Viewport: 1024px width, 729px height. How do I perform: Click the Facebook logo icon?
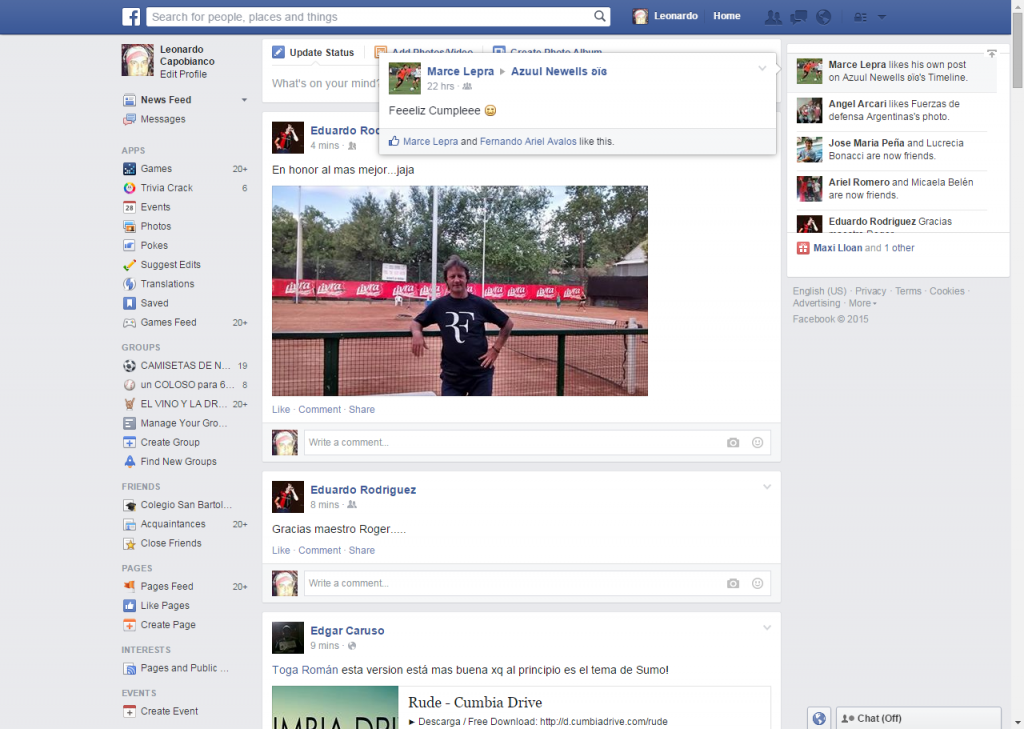[131, 16]
